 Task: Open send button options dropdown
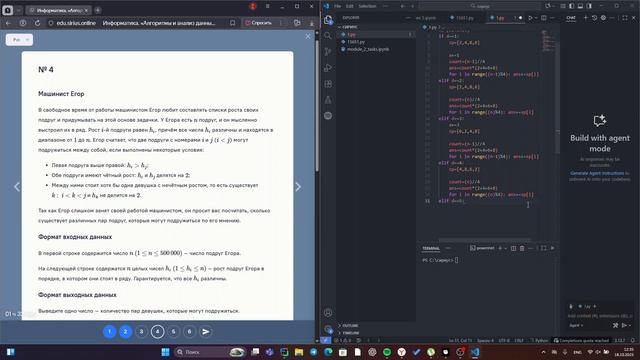(630, 325)
